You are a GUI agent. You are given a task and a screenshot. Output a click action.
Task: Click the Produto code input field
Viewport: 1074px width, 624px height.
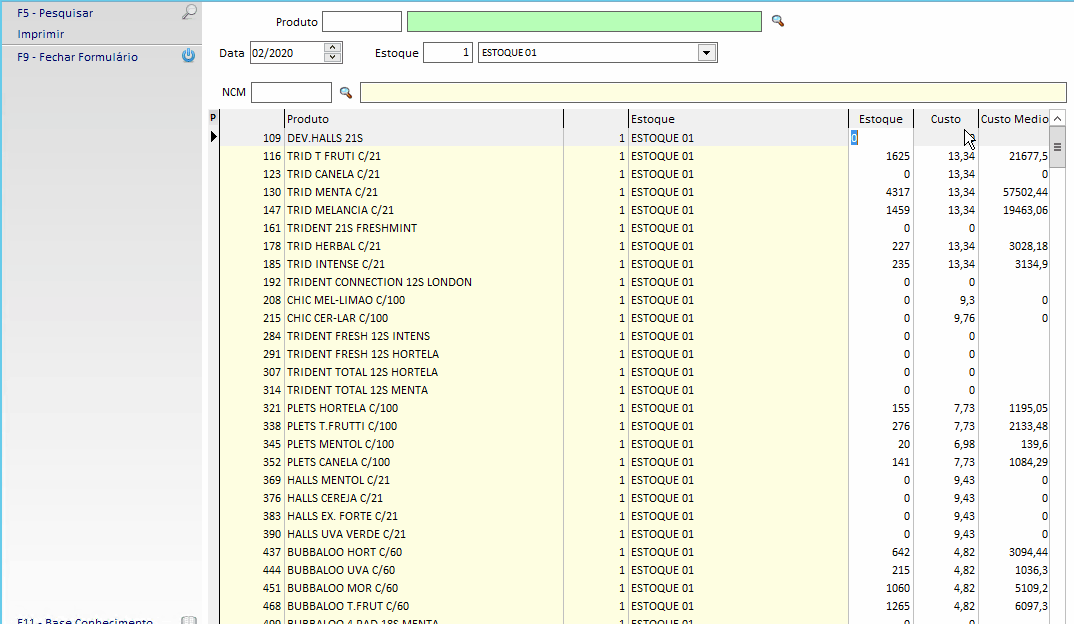(361, 22)
